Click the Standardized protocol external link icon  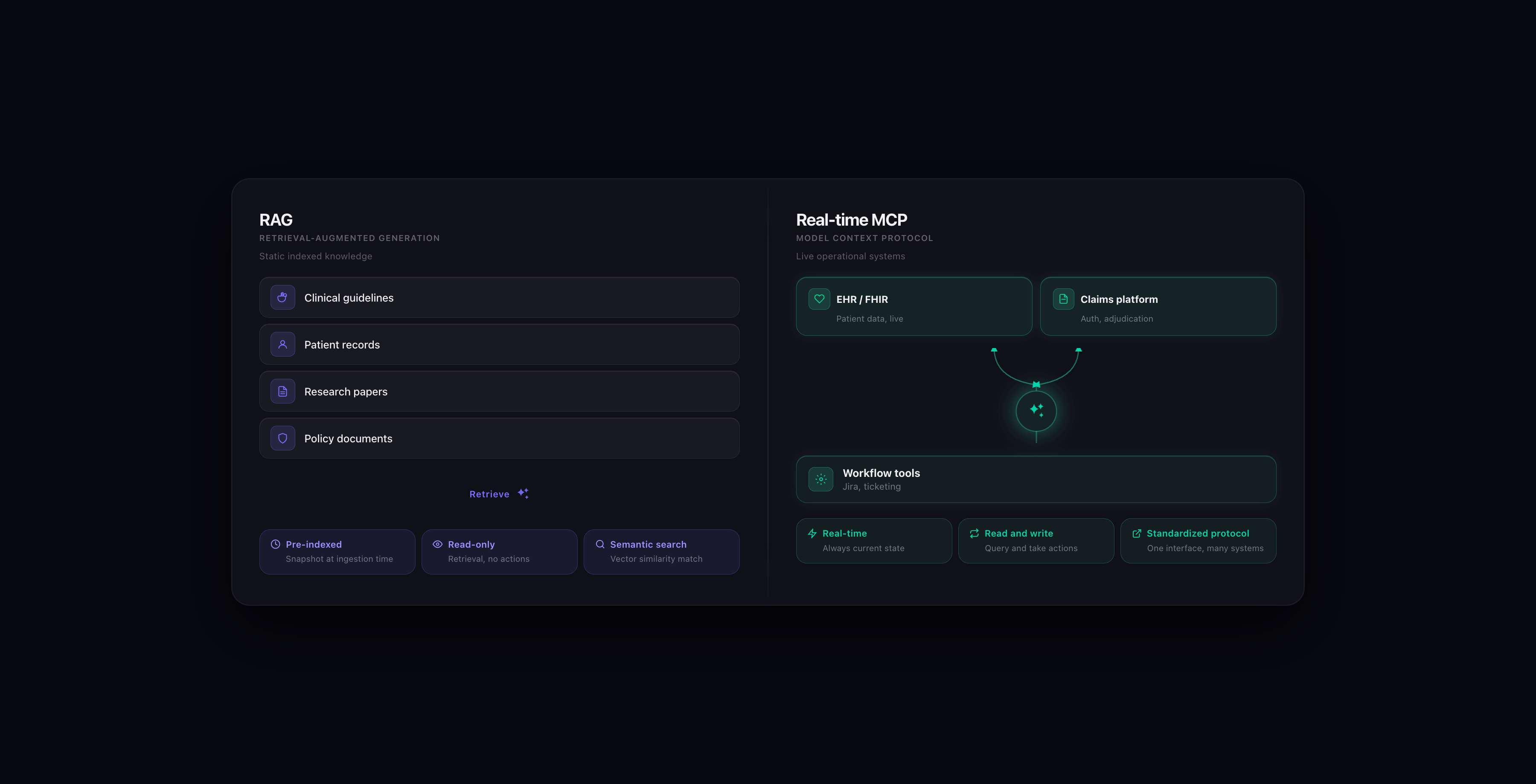point(1137,534)
